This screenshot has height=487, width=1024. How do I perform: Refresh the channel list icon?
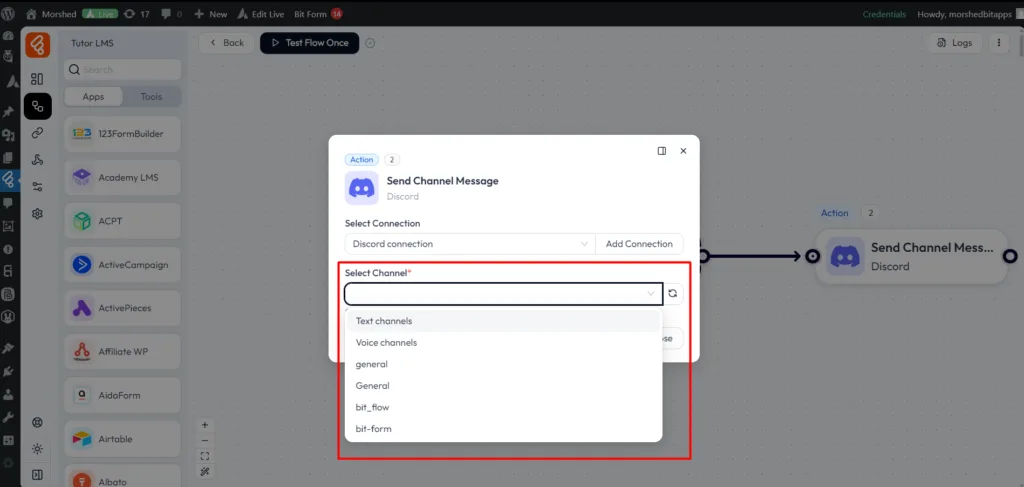673,294
